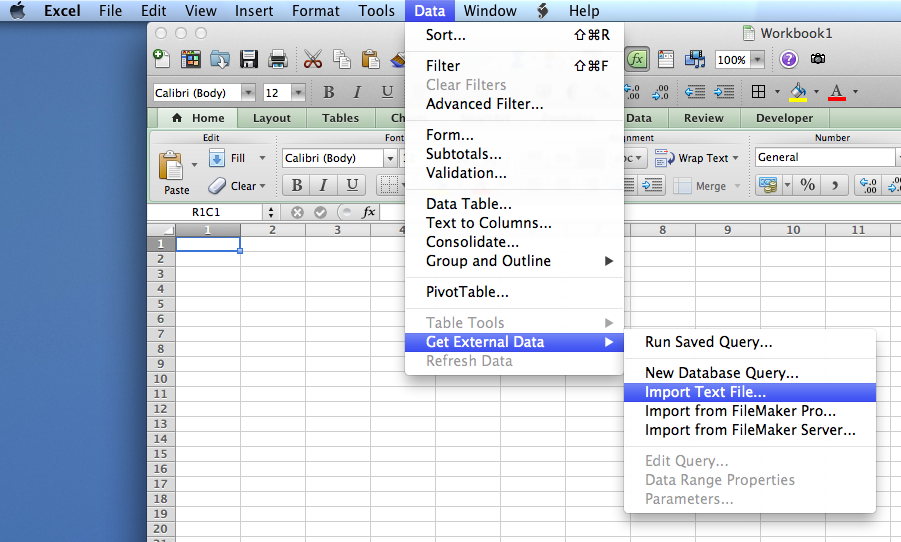This screenshot has width=901, height=542.
Task: Click the green fx Formula Builder icon
Action: [x=637, y=59]
